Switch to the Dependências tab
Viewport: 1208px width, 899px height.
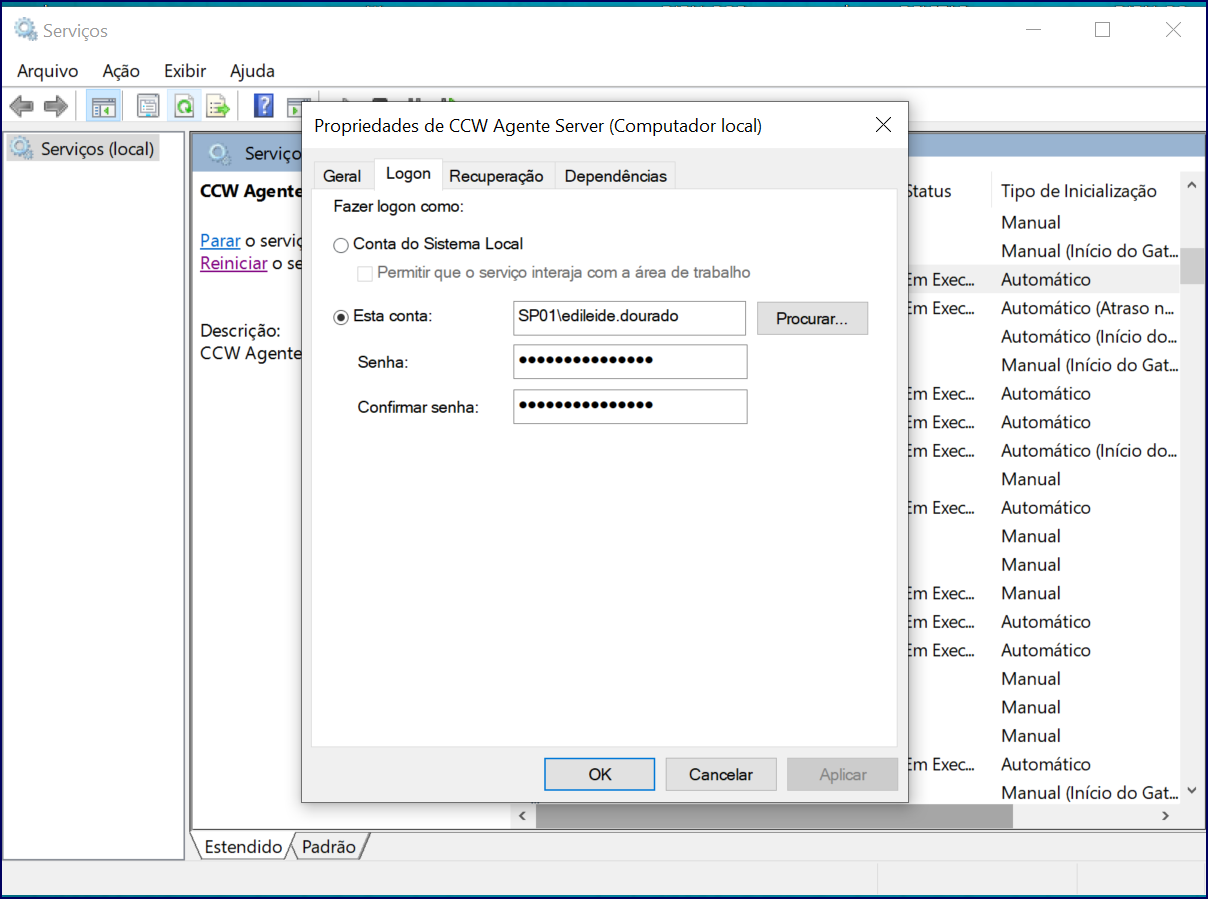pyautogui.click(x=615, y=176)
